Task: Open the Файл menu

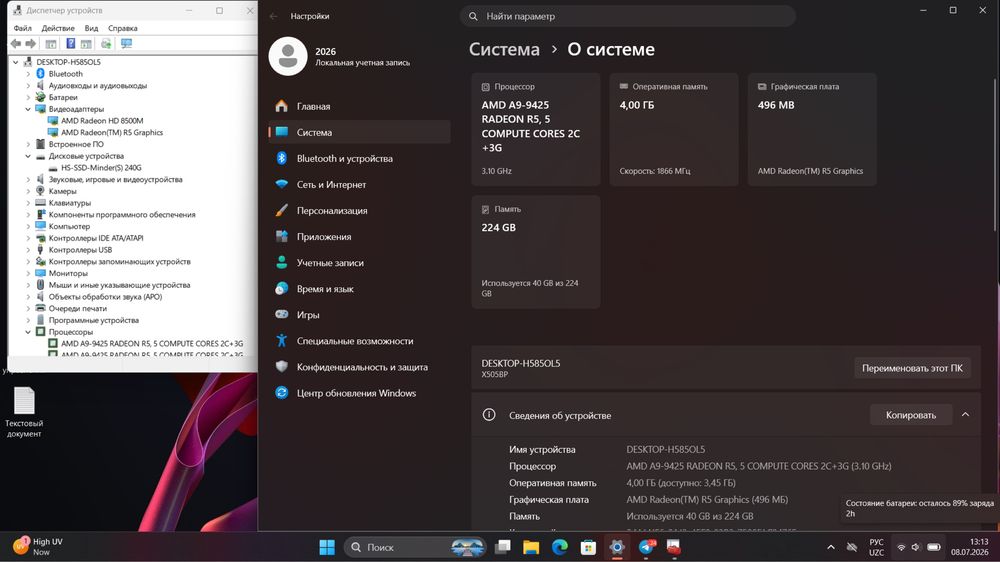Action: point(22,28)
